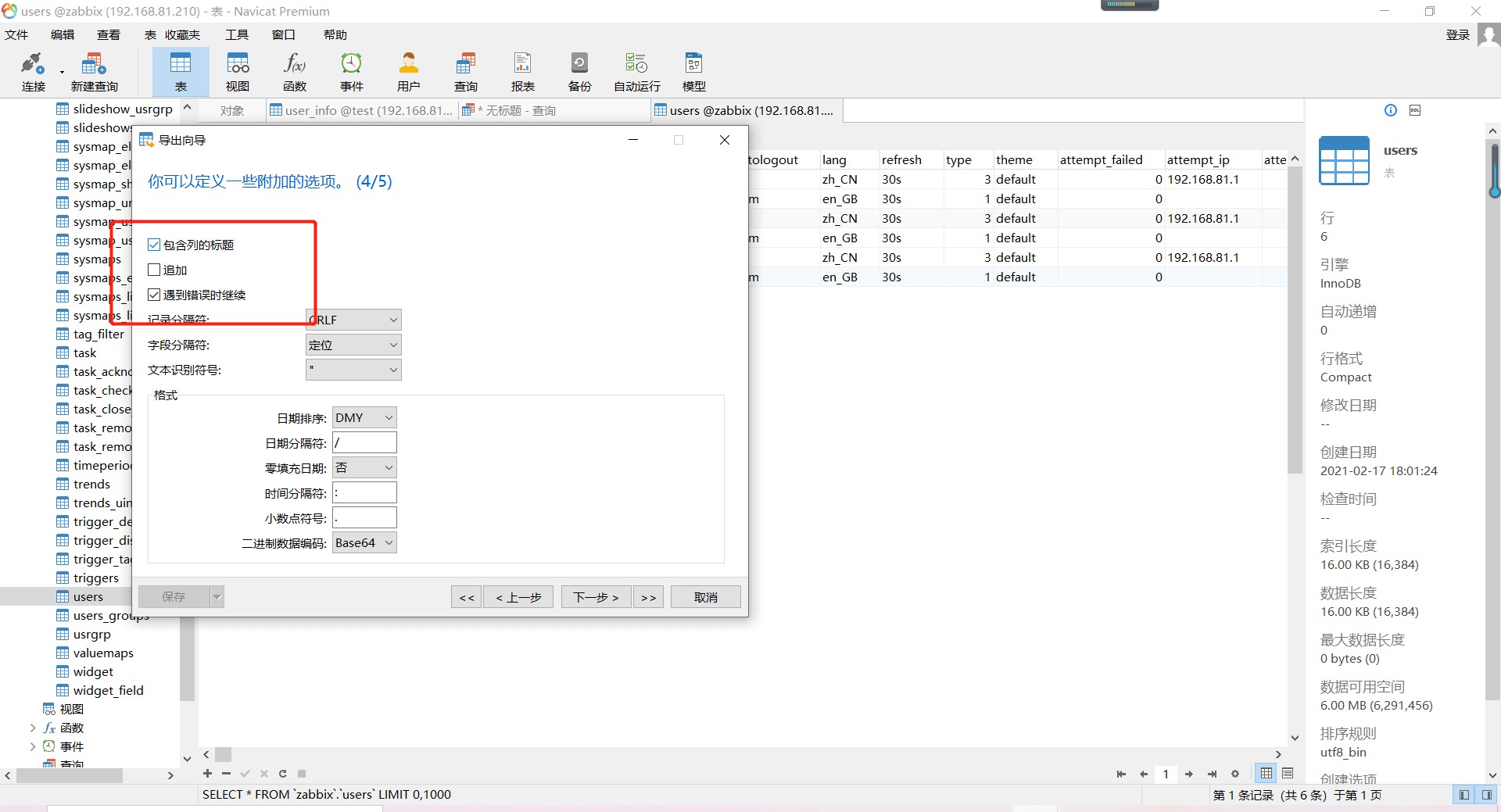Click the 自动运行 (Automation) toolbar icon
1501x812 pixels.
[x=635, y=71]
